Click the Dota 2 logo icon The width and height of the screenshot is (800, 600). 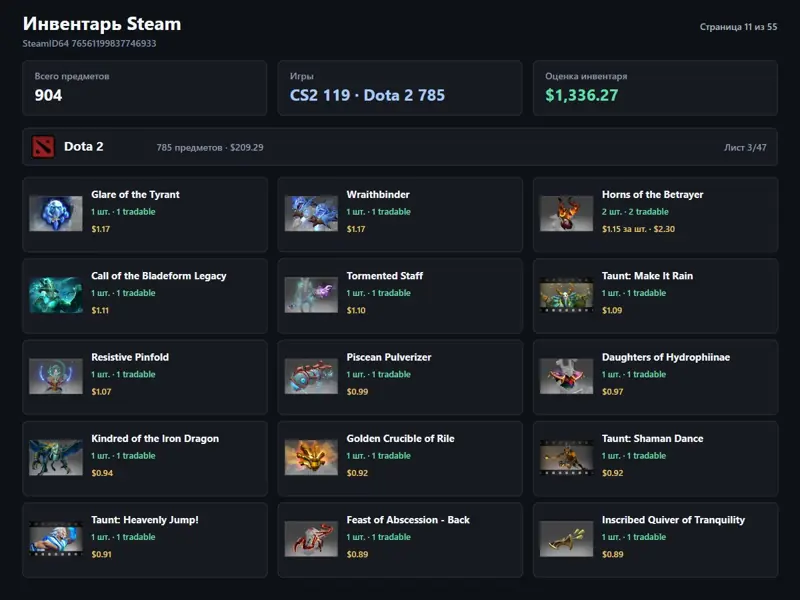[43, 147]
